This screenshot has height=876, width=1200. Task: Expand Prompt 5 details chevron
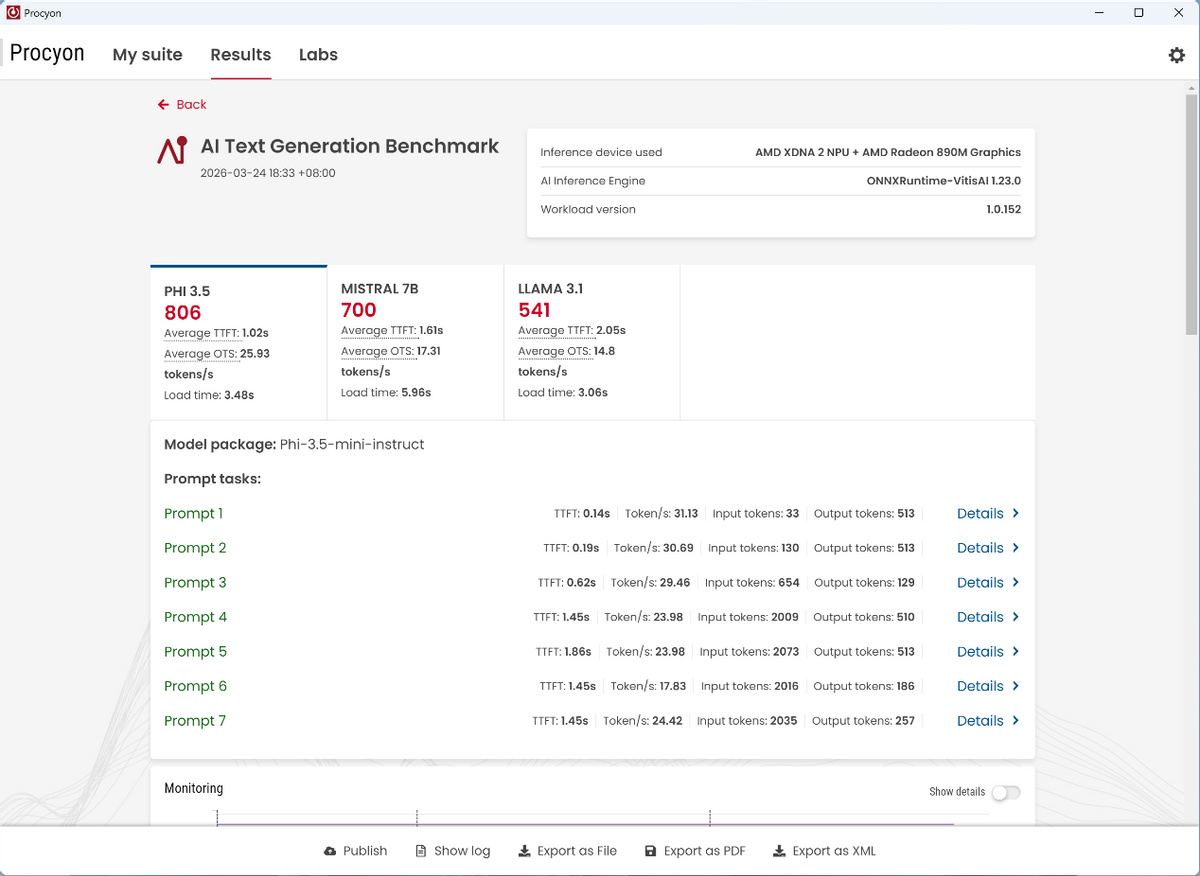[1015, 651]
